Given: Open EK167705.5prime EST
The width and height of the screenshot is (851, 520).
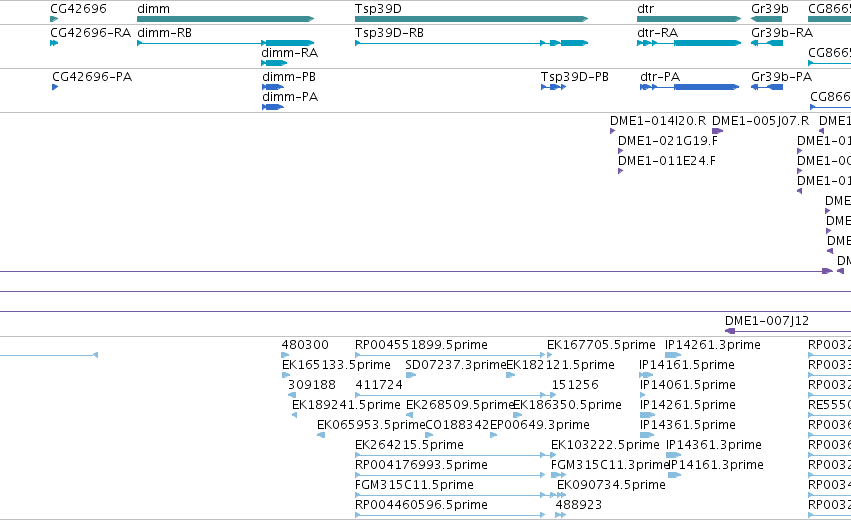Looking at the screenshot, I should [x=550, y=355].
